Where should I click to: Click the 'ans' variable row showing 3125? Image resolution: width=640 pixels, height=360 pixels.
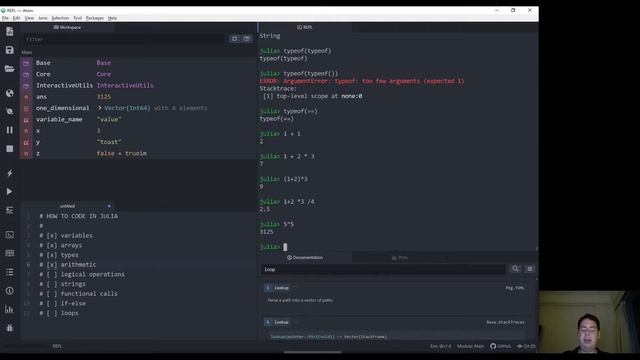pos(138,97)
